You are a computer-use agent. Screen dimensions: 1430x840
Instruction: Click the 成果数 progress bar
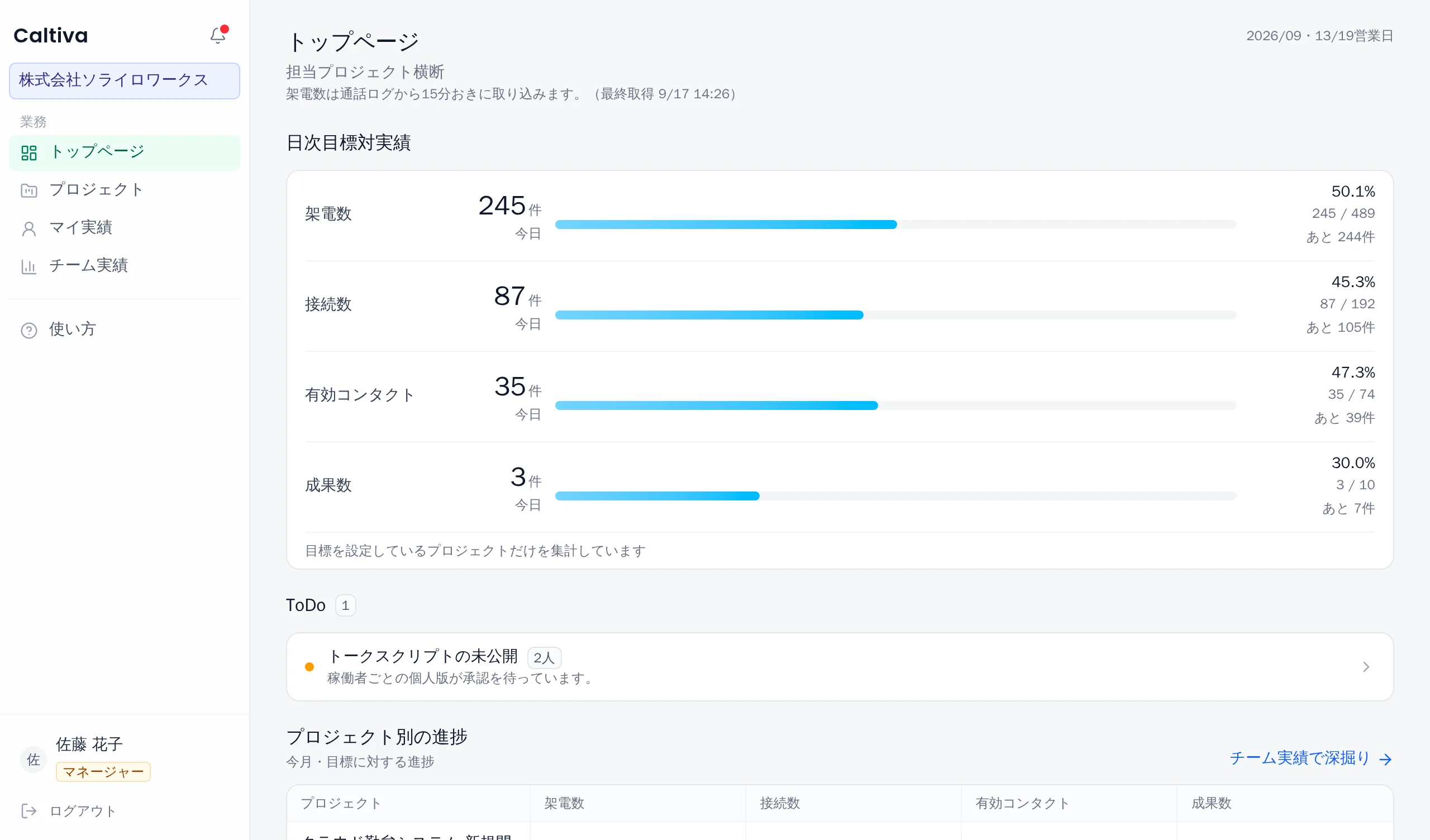pyautogui.click(x=895, y=496)
